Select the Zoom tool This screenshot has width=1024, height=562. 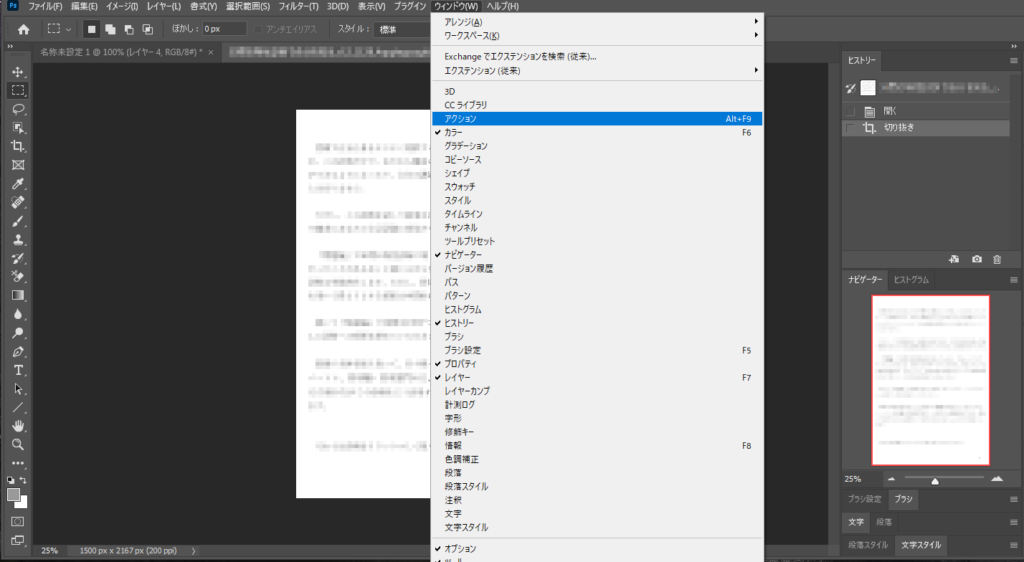tap(18, 445)
